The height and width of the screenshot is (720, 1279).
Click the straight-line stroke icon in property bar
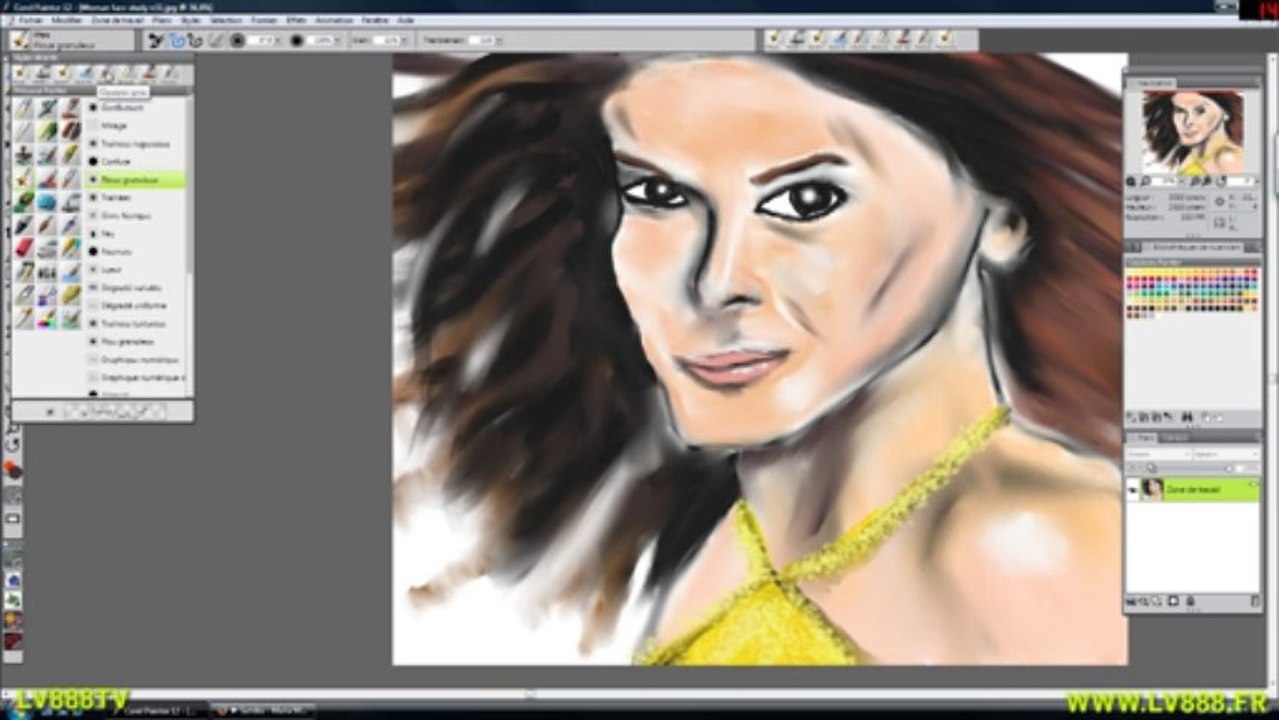(x=195, y=40)
